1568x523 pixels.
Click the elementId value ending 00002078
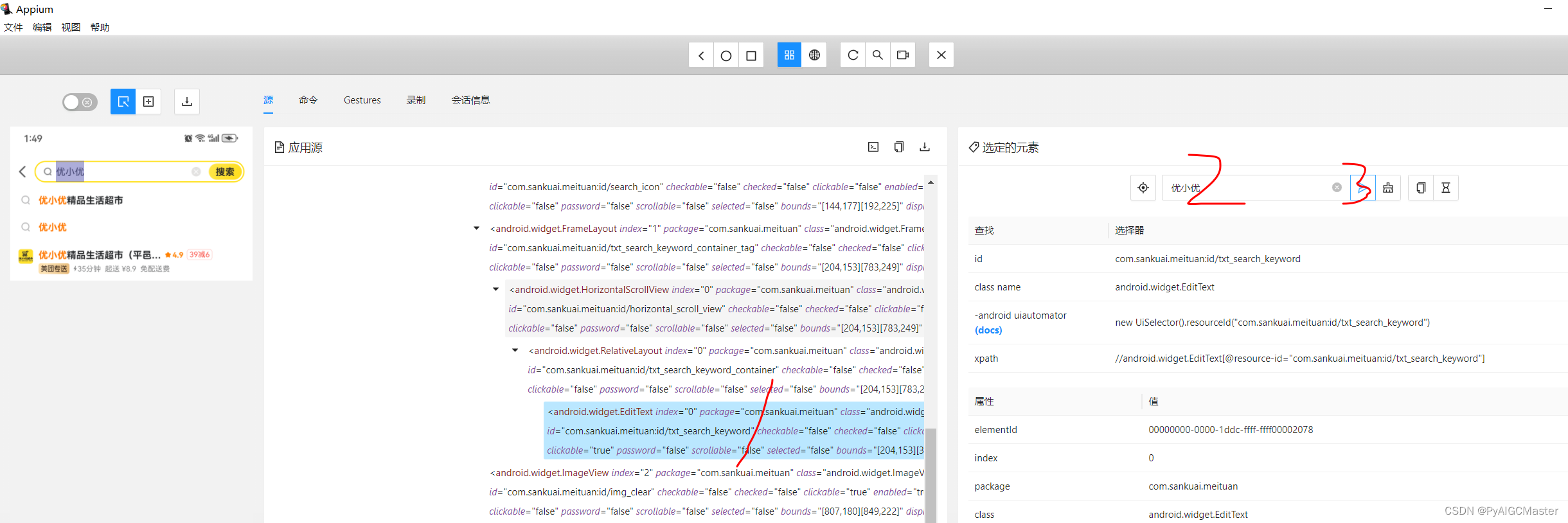1231,430
